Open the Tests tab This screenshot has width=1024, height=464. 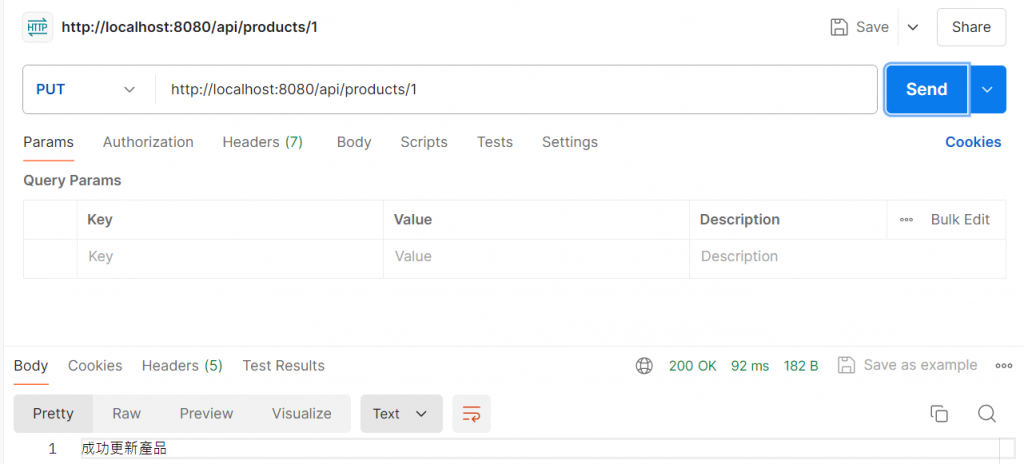tap(494, 142)
